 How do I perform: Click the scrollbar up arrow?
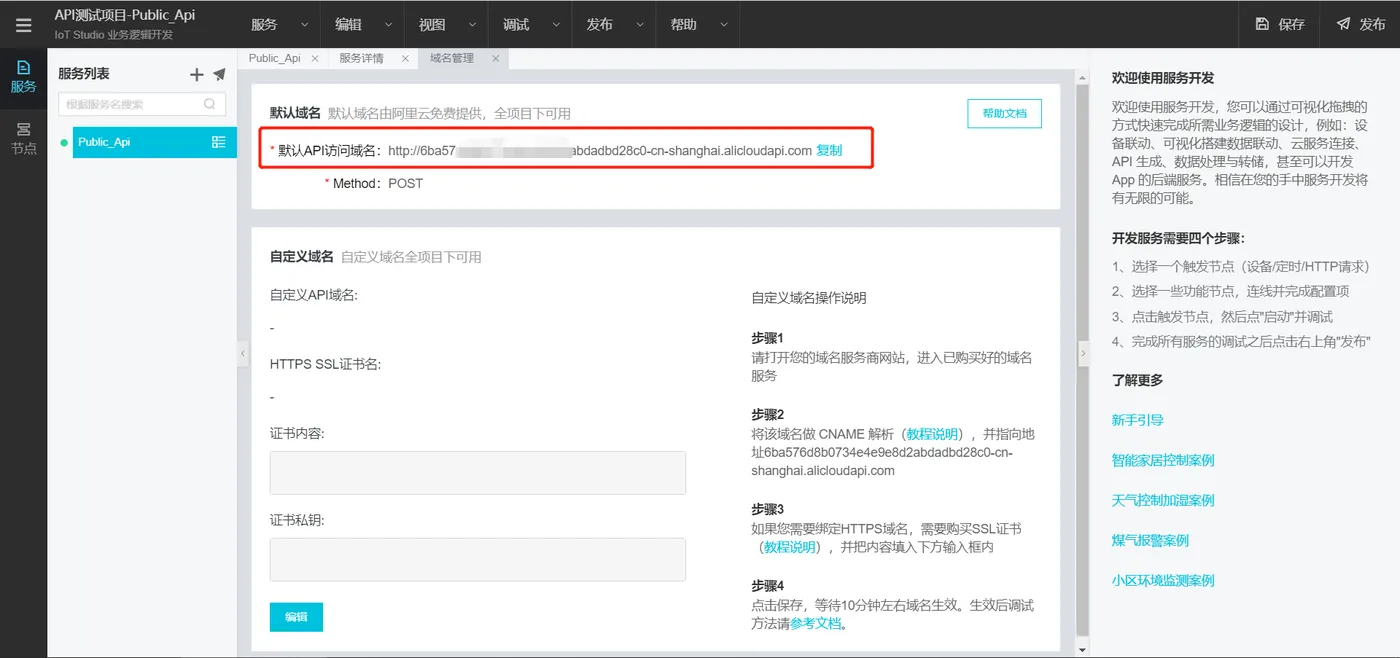(x=1080, y=77)
